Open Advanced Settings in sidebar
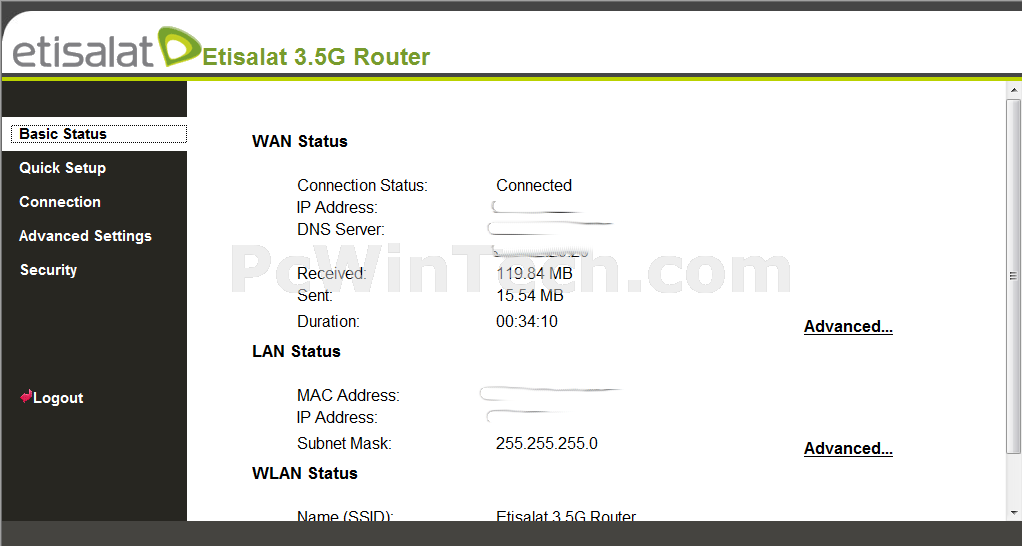Viewport: 1022px width, 546px height. (85, 236)
